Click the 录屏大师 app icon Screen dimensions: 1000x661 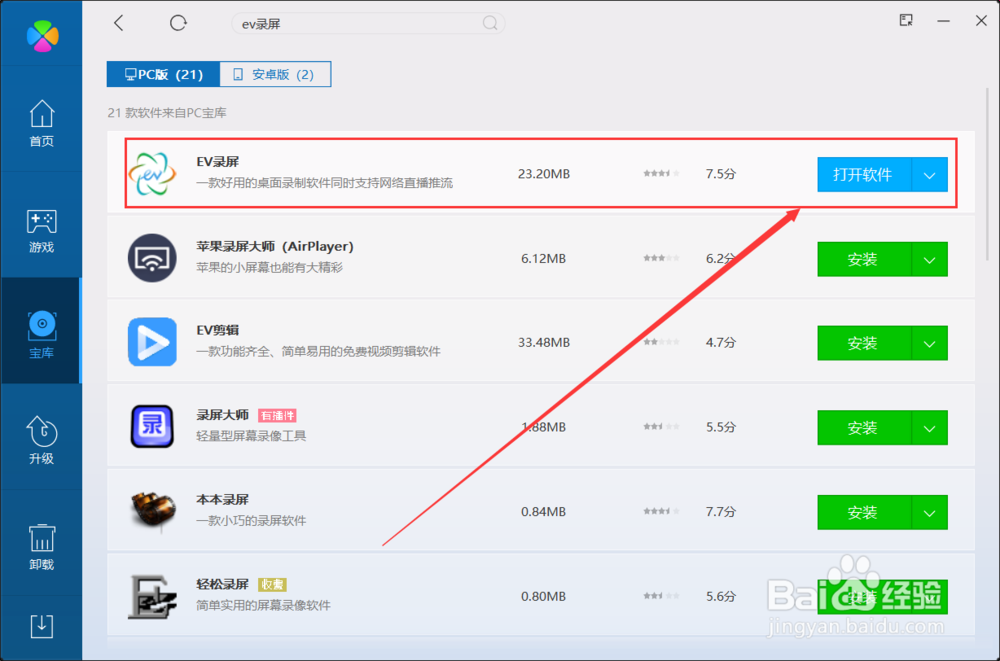[x=152, y=426]
